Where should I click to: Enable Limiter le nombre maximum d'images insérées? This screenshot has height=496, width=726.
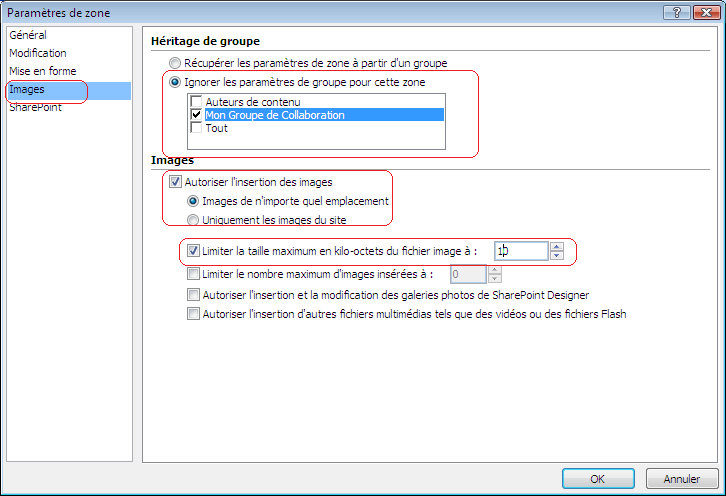tap(194, 273)
